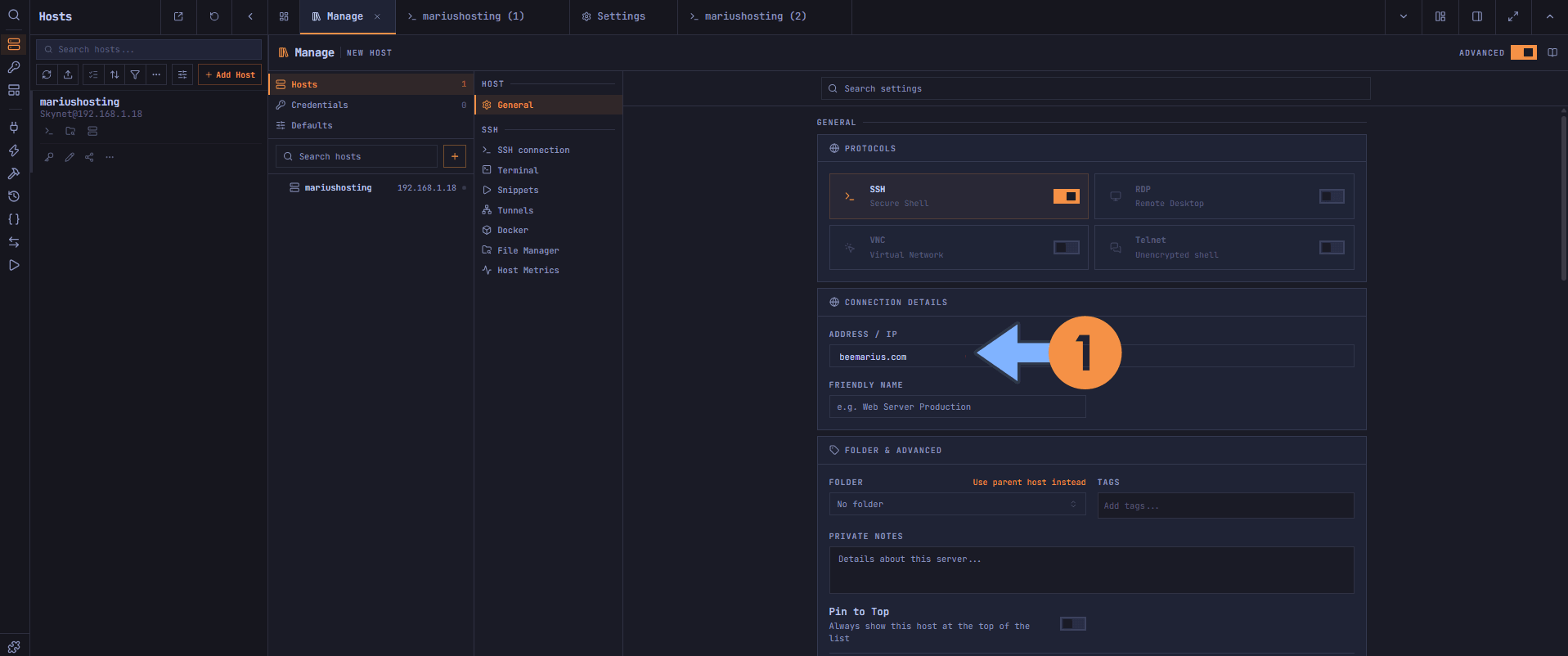
Task: Click the split layout icon in top bar
Action: pos(1440,16)
